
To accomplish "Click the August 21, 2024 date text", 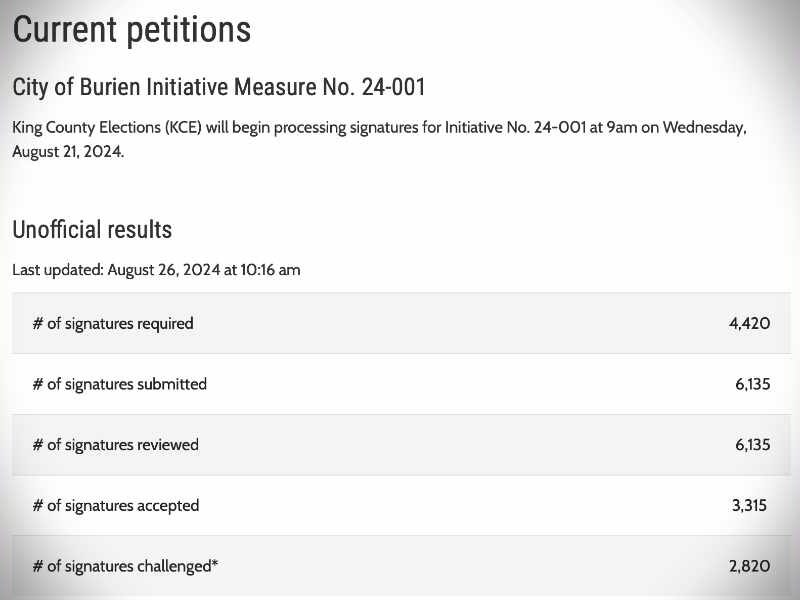I will pyautogui.click(x=67, y=152).
